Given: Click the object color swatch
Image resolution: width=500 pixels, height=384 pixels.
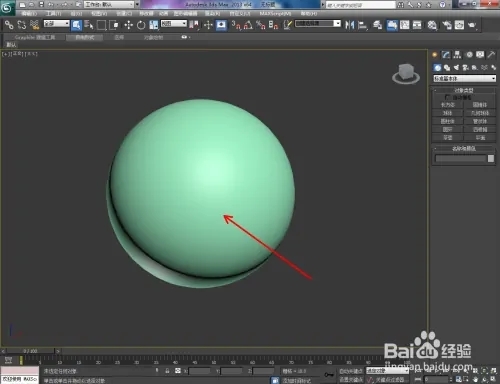Looking at the screenshot, I should pos(491,159).
